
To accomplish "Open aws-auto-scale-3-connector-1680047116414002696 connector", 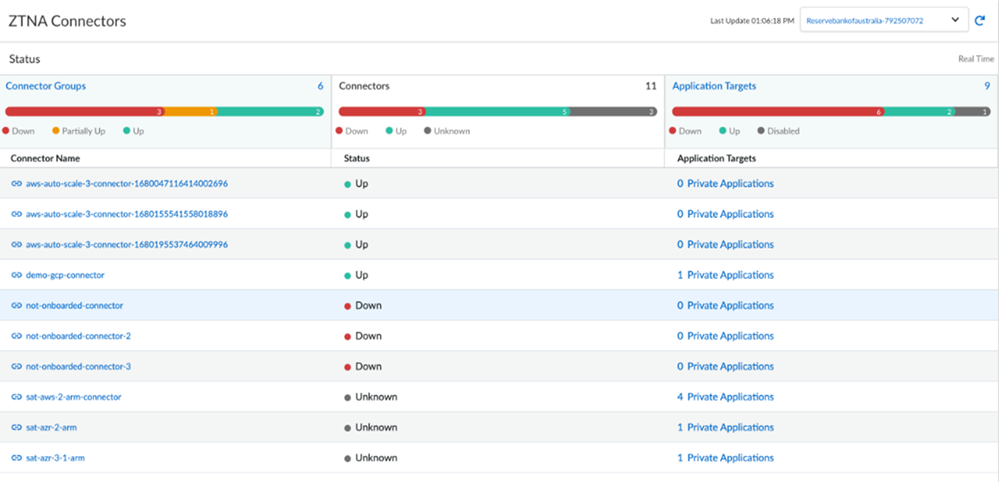I will point(126,184).
